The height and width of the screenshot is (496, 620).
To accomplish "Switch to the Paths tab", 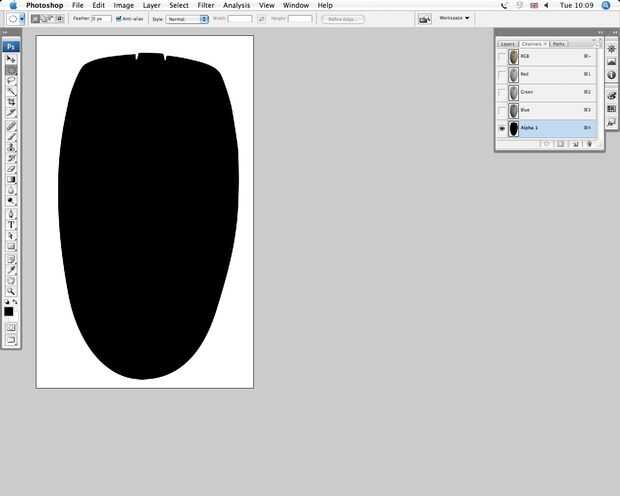I will click(x=558, y=44).
